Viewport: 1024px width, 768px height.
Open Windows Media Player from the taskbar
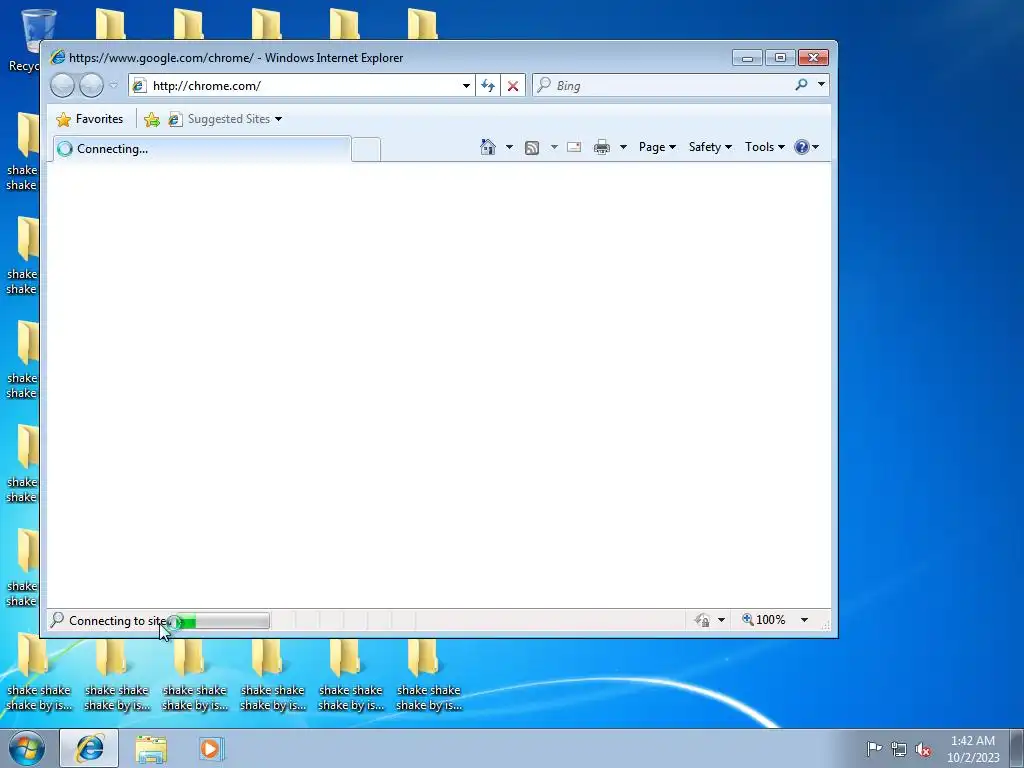click(210, 749)
